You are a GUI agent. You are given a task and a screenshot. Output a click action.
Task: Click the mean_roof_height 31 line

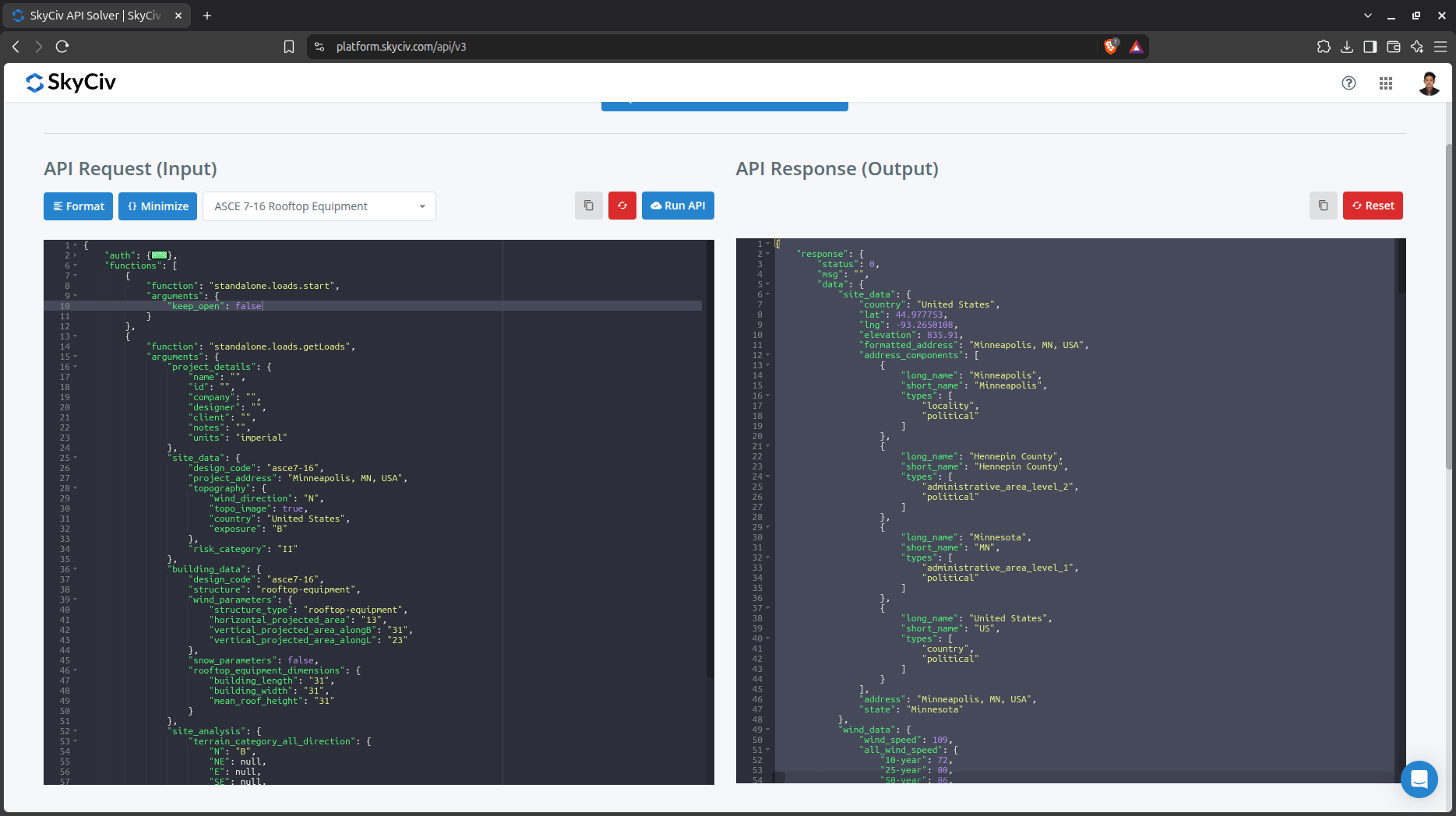click(x=271, y=701)
